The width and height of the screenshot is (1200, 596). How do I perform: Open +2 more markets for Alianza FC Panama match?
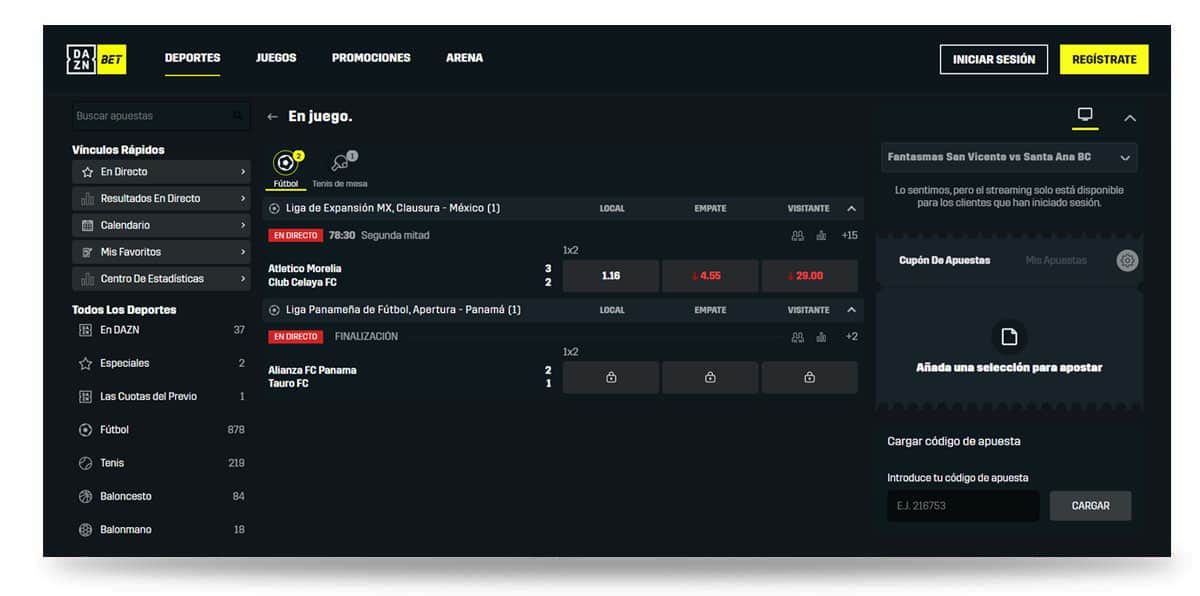tap(851, 337)
